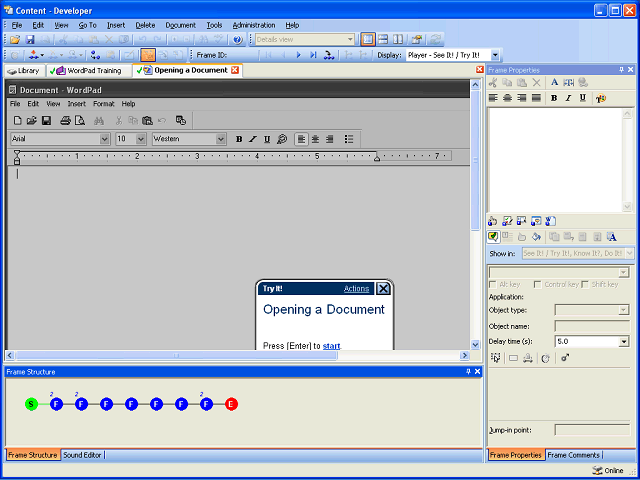Open Help with the blue question mark icon
Viewport: 640px width, 480px height.
[x=238, y=40]
